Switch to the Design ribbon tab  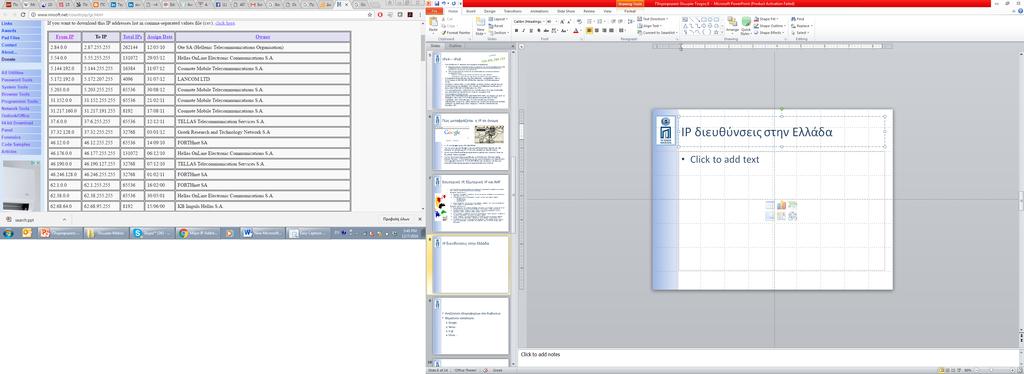tap(490, 11)
